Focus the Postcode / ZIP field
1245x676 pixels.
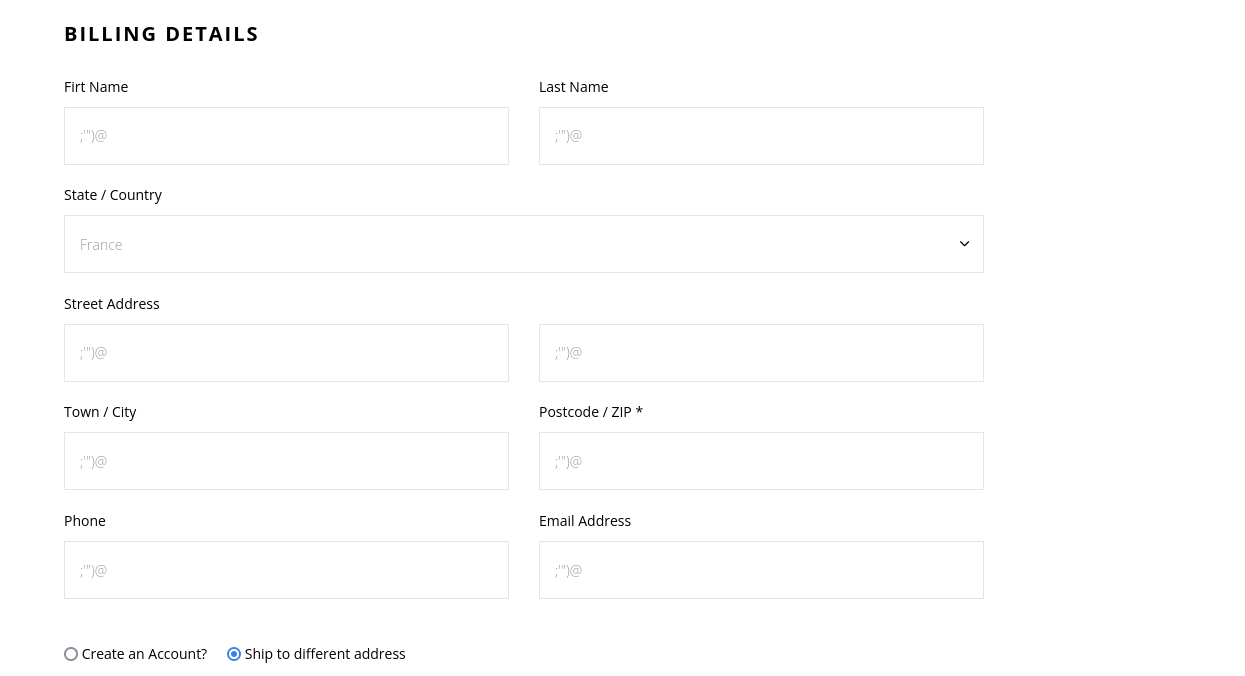tap(761, 461)
